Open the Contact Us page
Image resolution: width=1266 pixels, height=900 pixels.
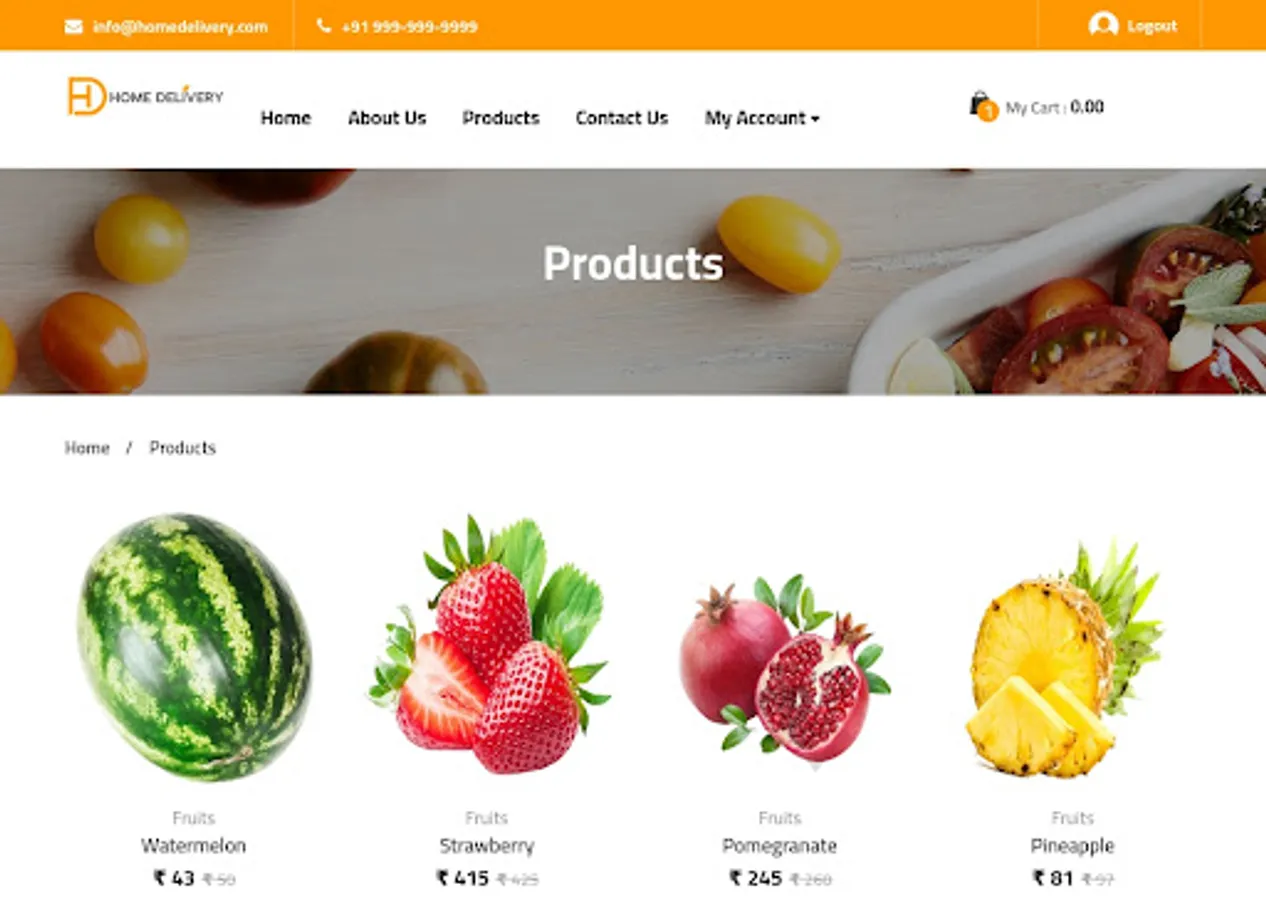pyautogui.click(x=622, y=118)
